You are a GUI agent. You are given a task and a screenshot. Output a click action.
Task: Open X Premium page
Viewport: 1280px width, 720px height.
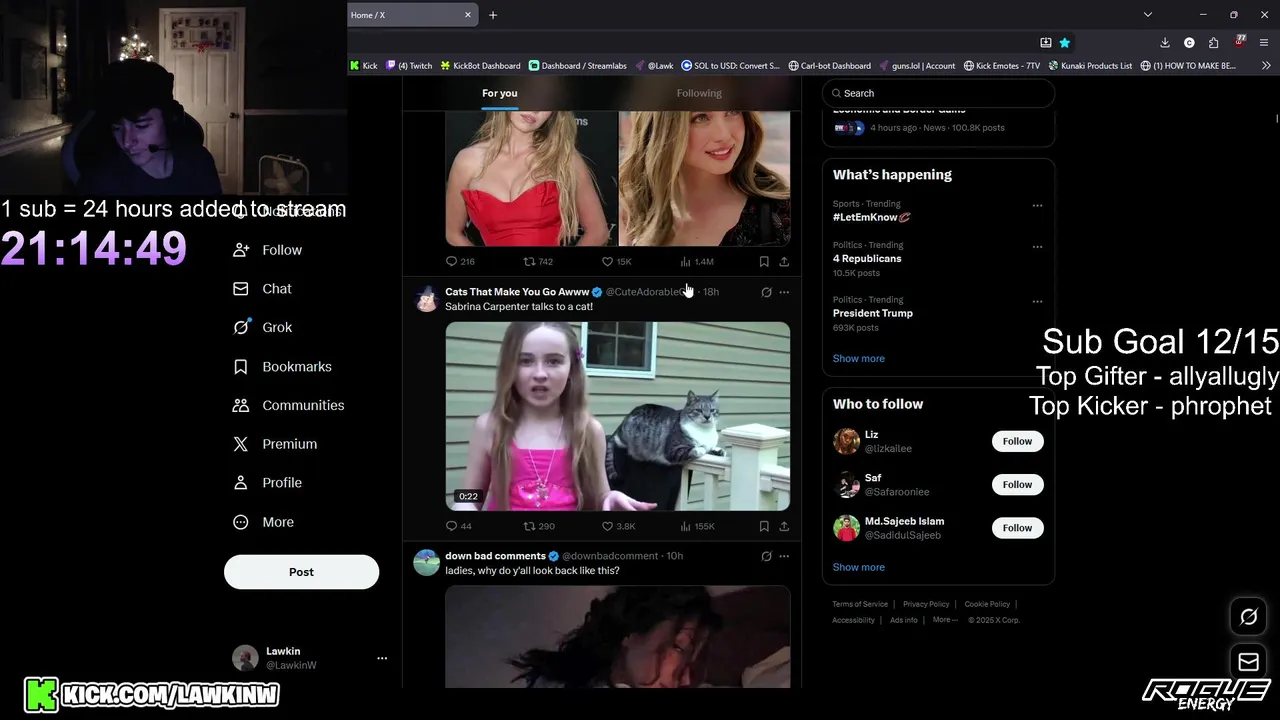(x=275, y=444)
